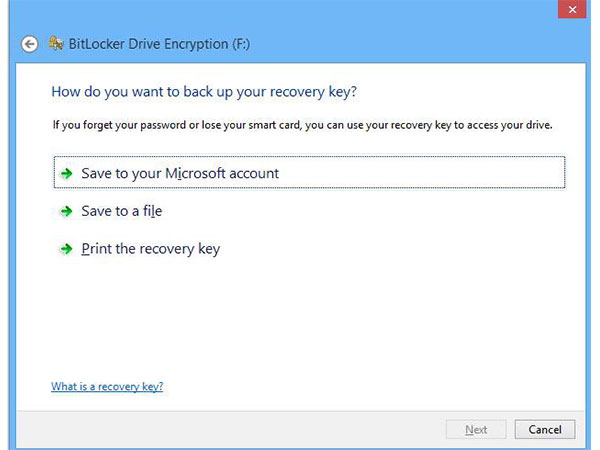Close the BitLocker dialog with red X
Image resolution: width=600 pixels, height=450 pixels.
pos(572,9)
